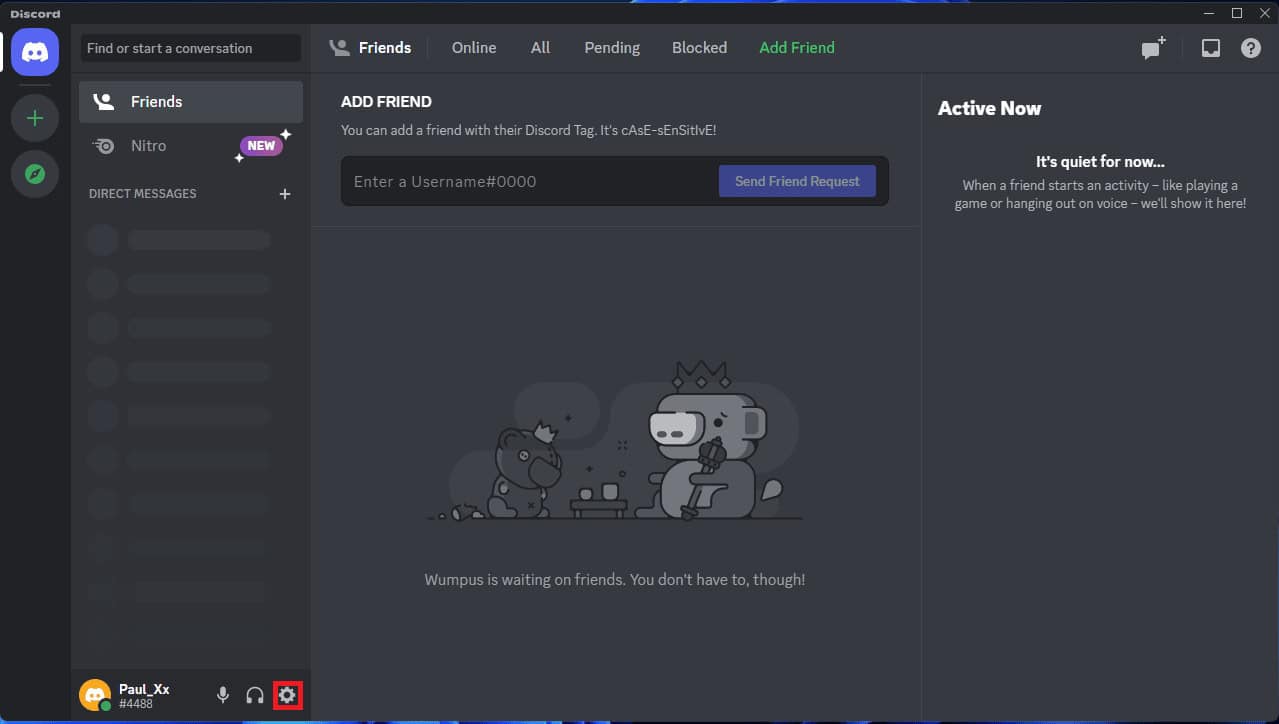
Task: Switch to the All friends tab
Action: (540, 48)
